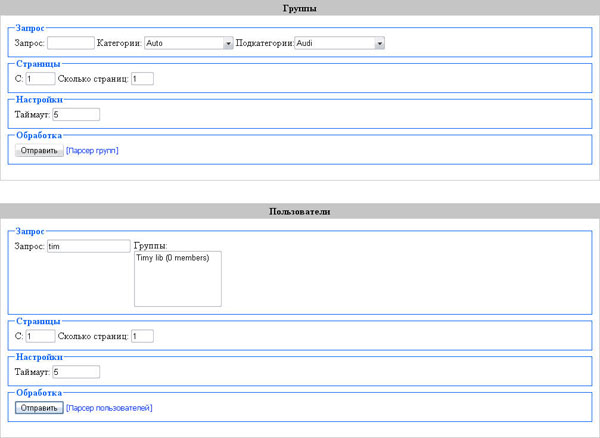
Task: Click the 'Категории:' label text
Action: (x=120, y=43)
